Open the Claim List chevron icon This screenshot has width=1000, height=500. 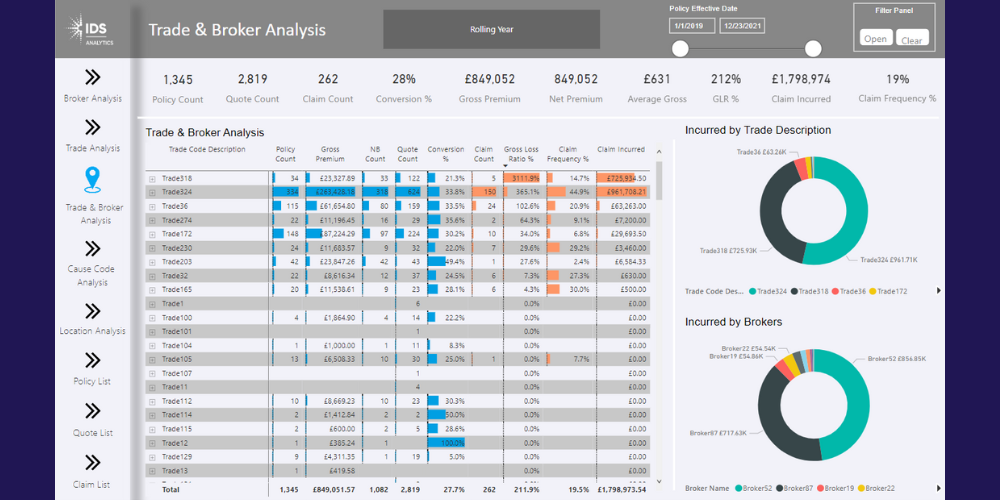coord(93,462)
